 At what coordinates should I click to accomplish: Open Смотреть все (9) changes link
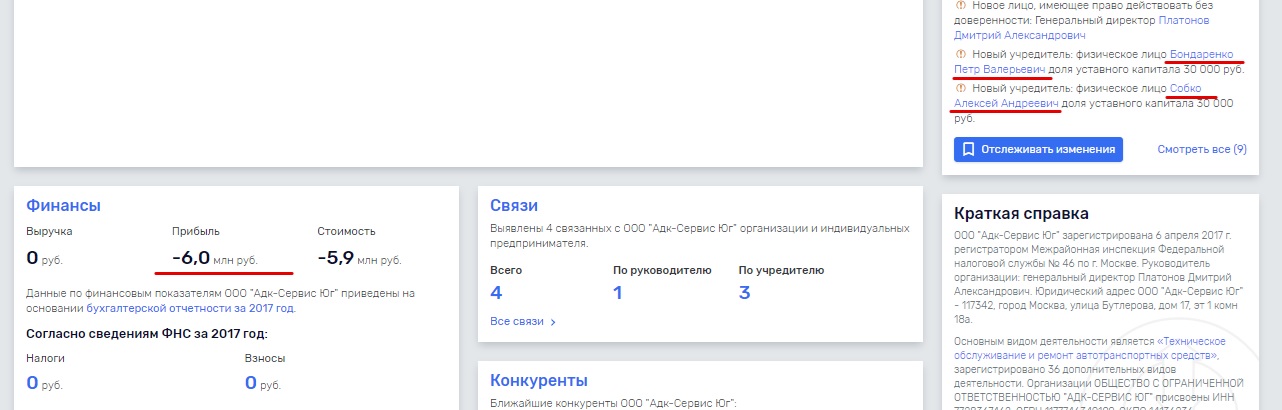pos(1202,150)
